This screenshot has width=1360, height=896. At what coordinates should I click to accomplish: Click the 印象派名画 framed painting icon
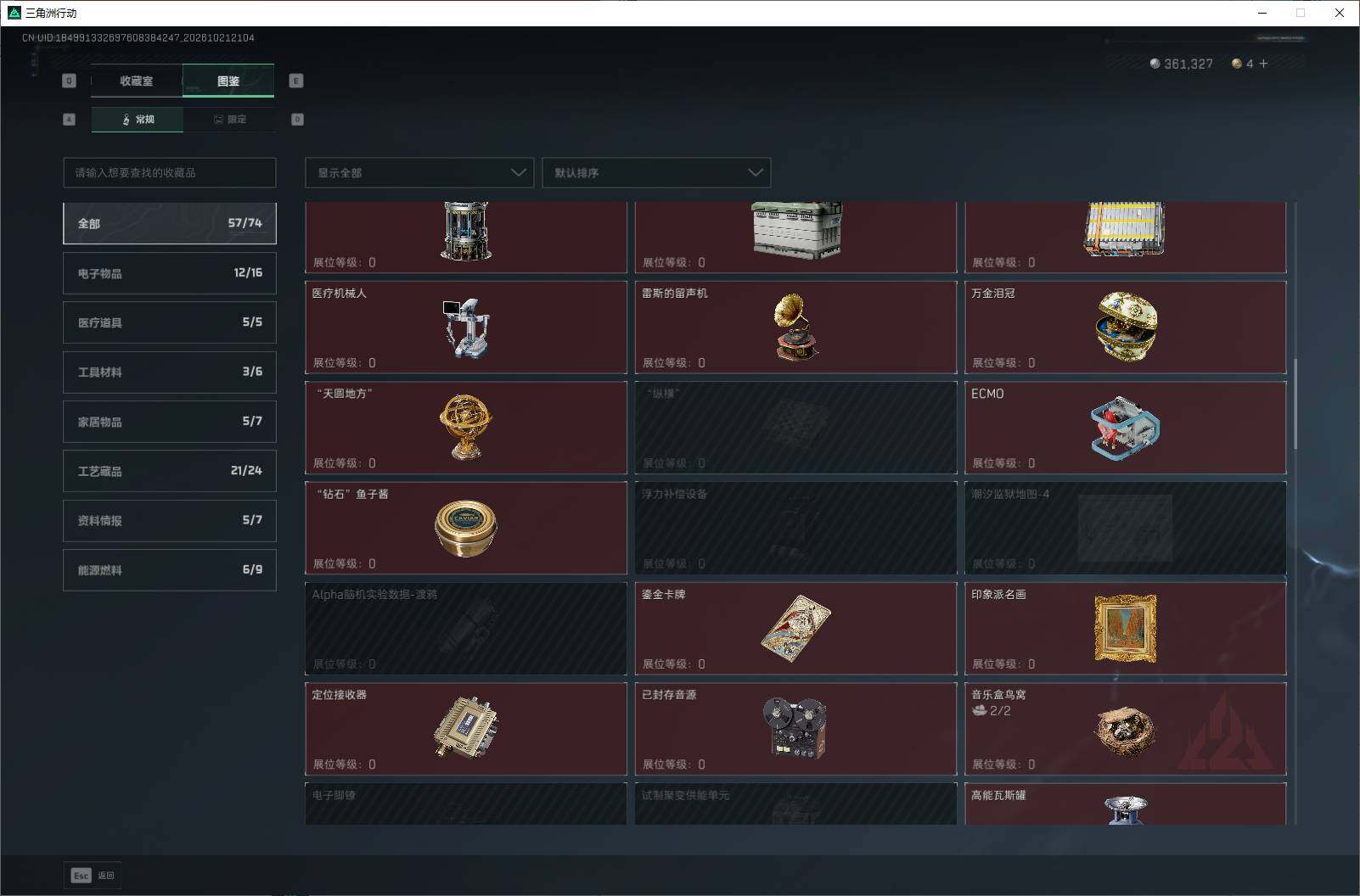pos(1126,629)
